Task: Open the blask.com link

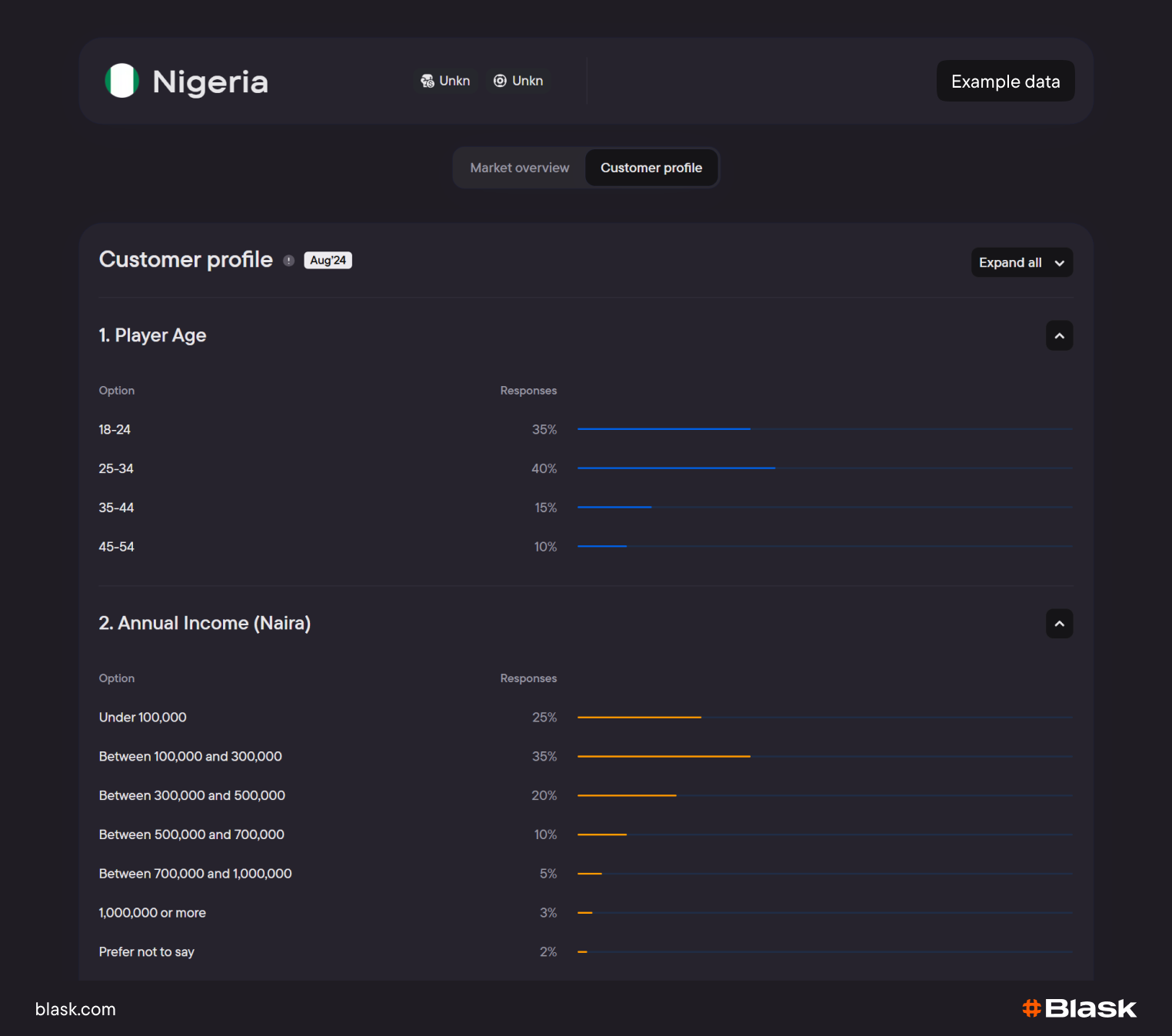Action: click(75, 1009)
